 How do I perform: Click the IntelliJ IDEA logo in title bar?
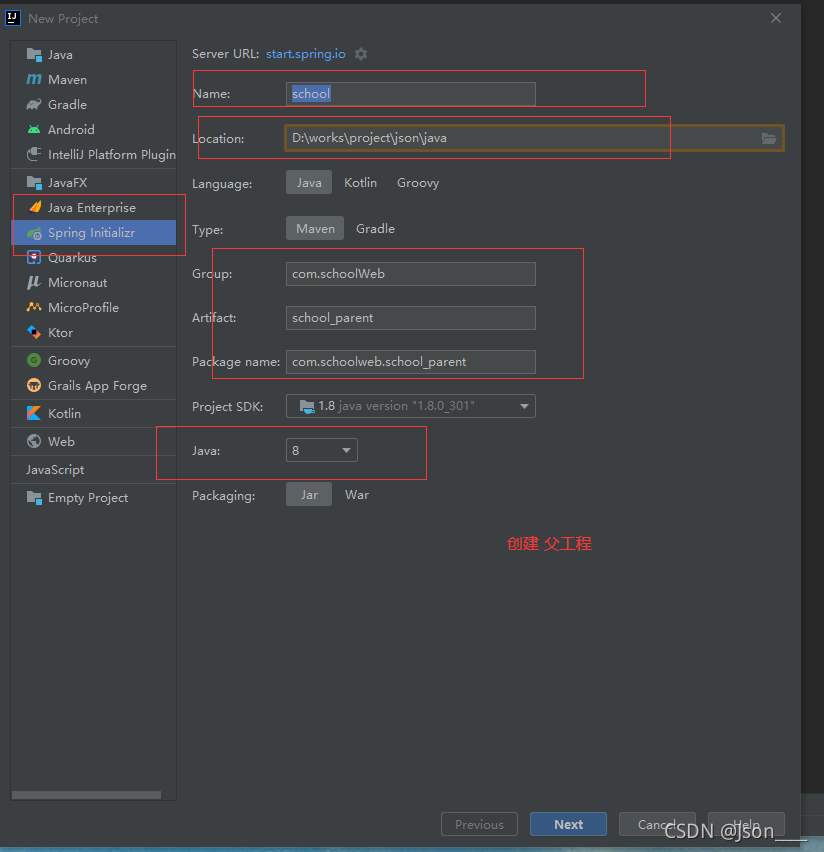point(13,18)
